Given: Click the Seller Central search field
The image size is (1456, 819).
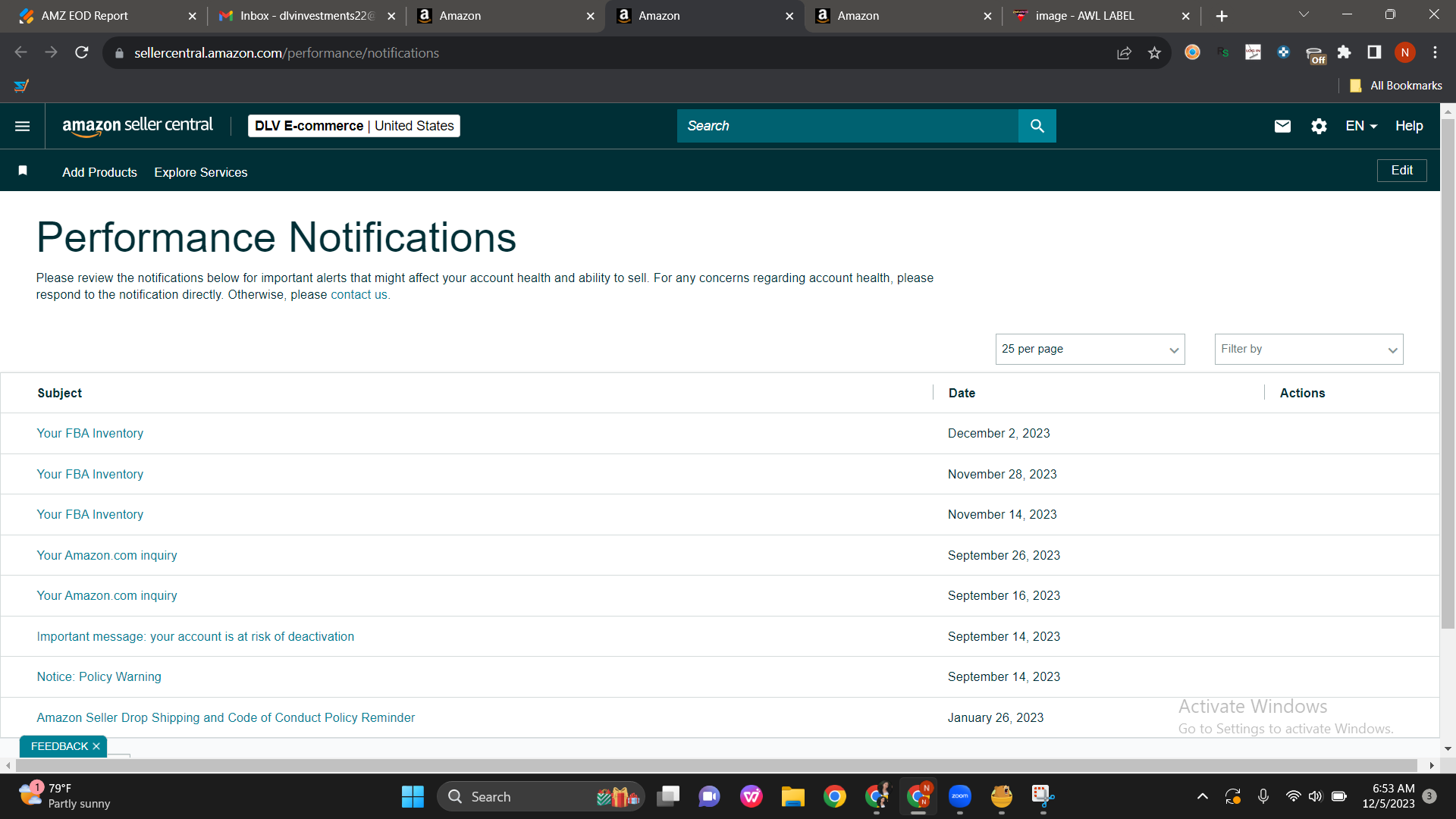Looking at the screenshot, I should [x=848, y=126].
